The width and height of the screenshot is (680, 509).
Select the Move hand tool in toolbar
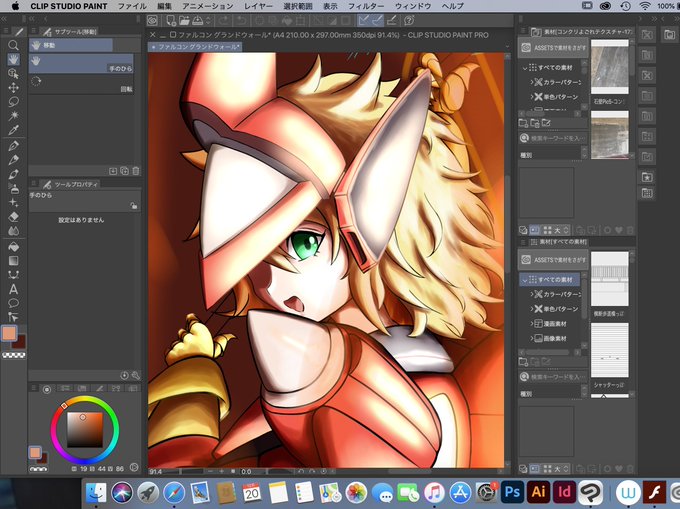[13, 59]
